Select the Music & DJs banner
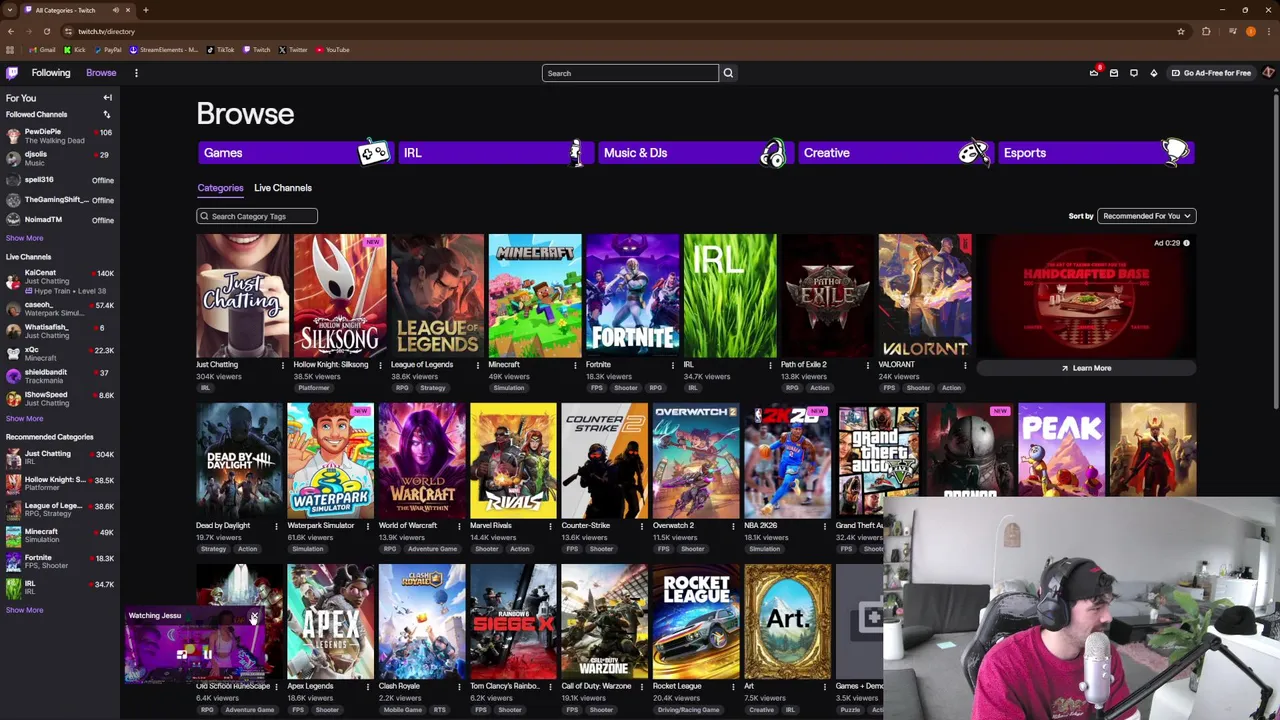 (x=695, y=153)
